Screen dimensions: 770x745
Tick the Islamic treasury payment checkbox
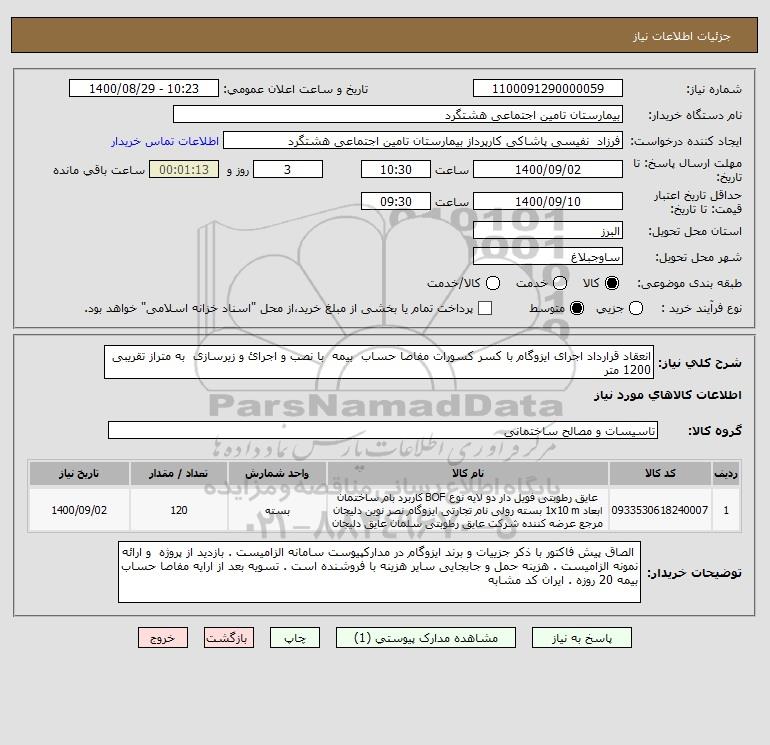point(485,308)
